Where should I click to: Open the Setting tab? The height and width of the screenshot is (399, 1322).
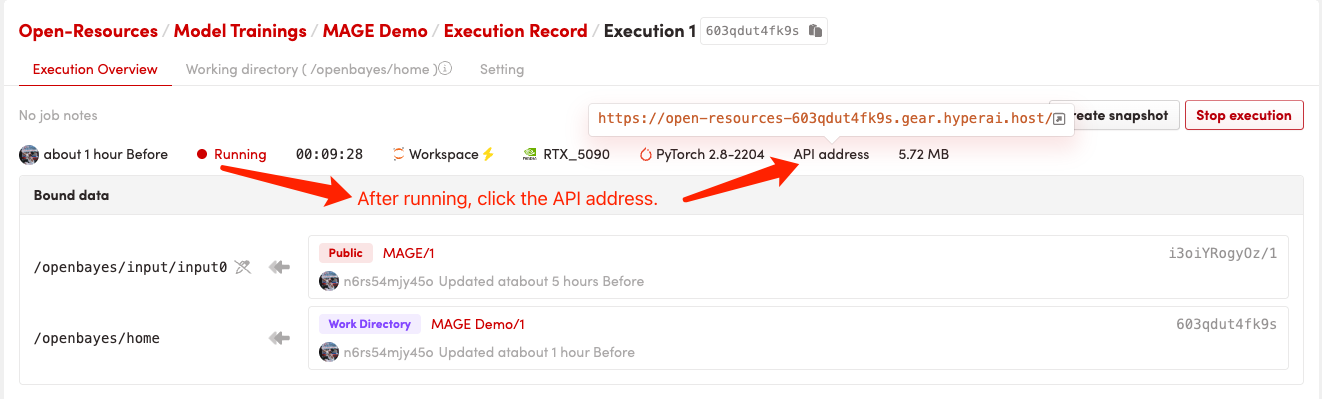[502, 70]
